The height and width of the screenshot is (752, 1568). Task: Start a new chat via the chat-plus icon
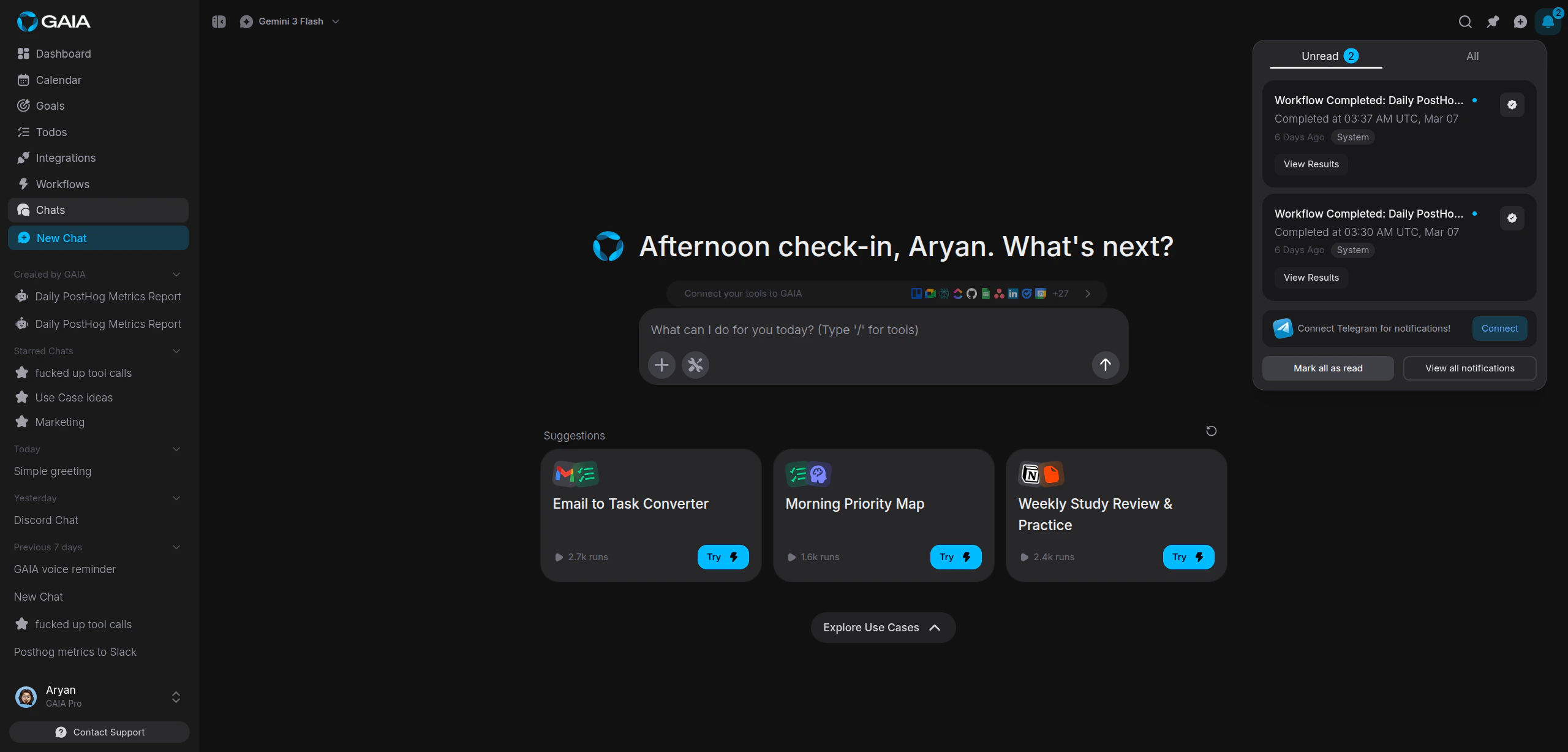click(1521, 21)
